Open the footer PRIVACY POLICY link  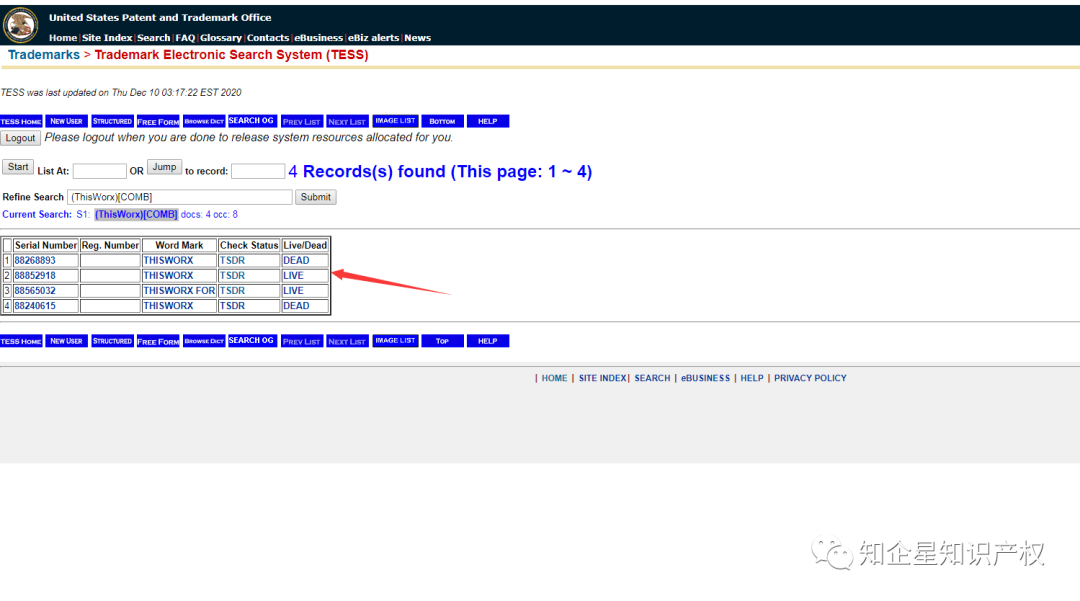pos(810,378)
